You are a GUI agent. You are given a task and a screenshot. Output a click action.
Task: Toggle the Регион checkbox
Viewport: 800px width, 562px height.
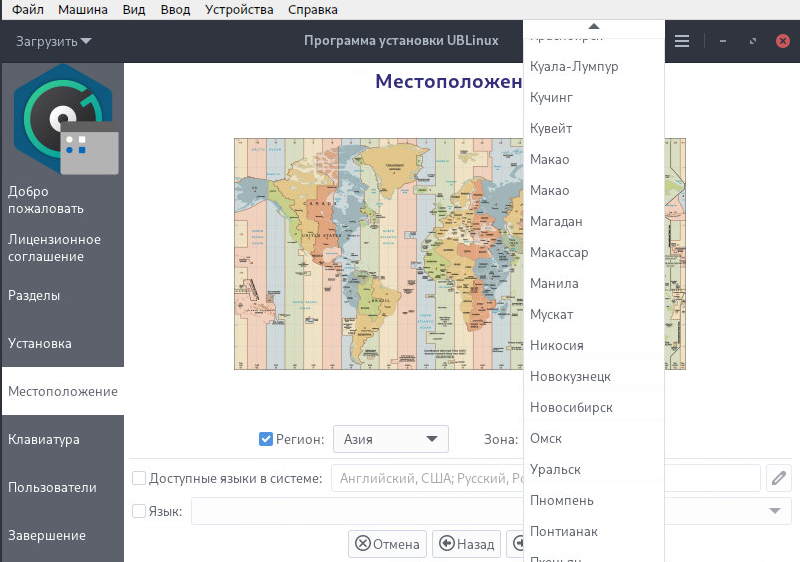pyautogui.click(x=266, y=438)
